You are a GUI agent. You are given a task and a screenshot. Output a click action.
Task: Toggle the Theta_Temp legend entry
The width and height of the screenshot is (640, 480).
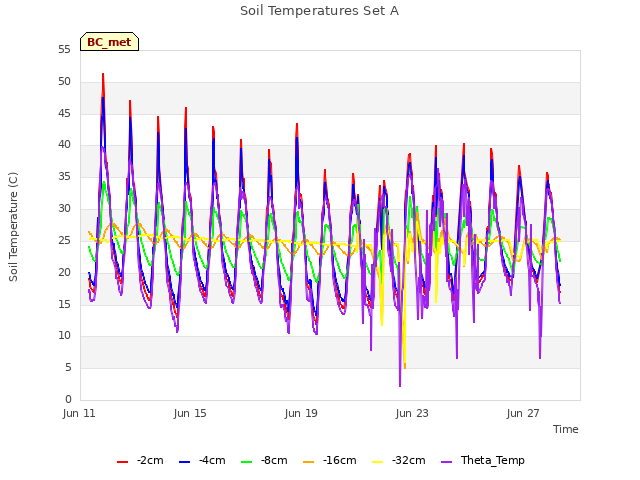click(x=483, y=460)
